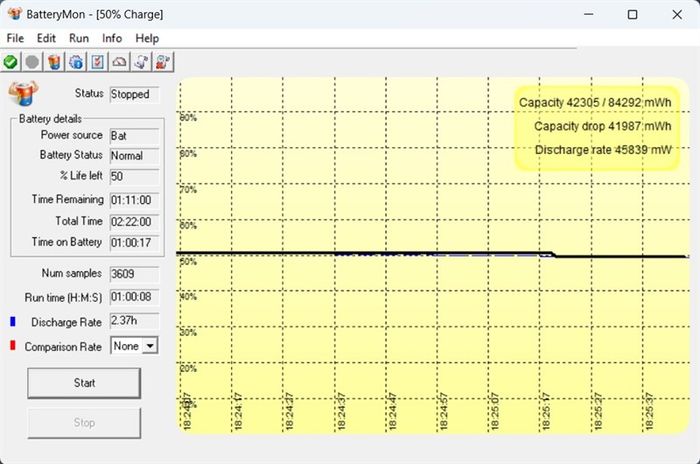The image size is (700, 464).
Task: Click the battery logo beside Status
Action: pyautogui.click(x=23, y=93)
